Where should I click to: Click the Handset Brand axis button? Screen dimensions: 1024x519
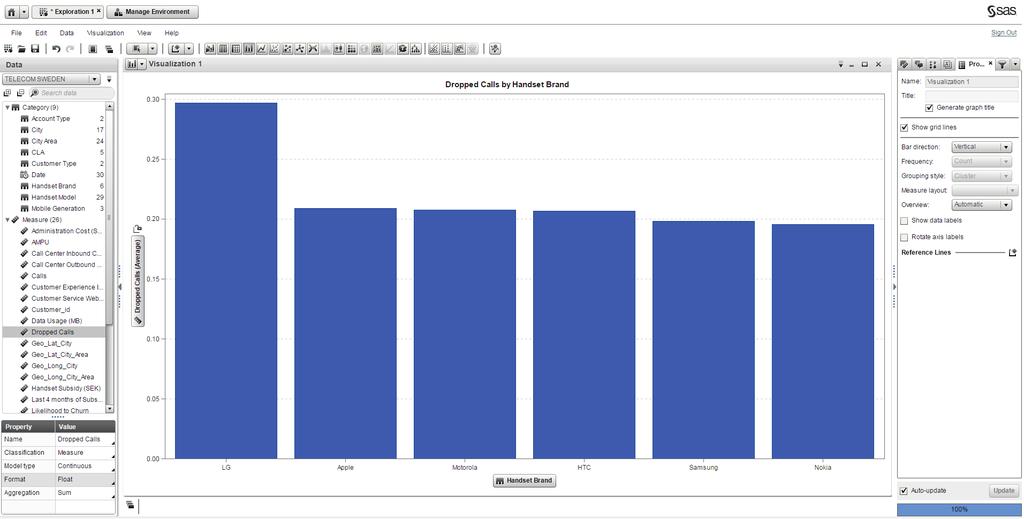tap(524, 480)
